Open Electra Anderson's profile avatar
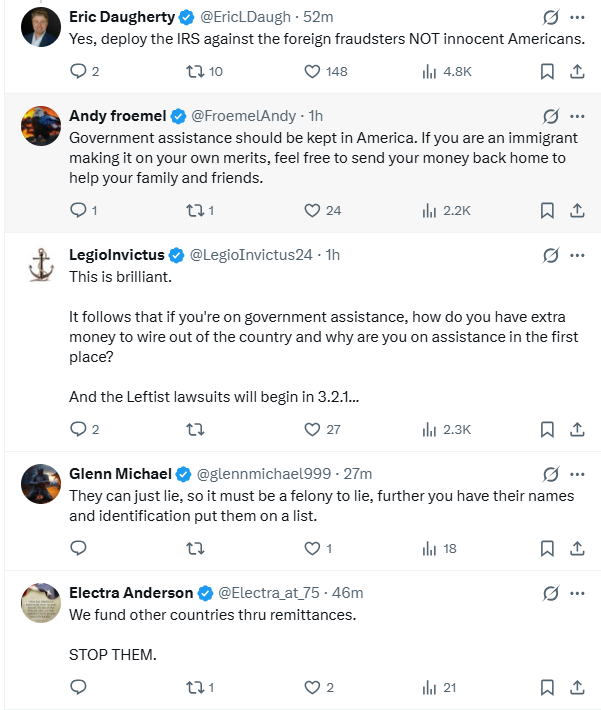Image resolution: width=601 pixels, height=710 pixels. [41, 603]
